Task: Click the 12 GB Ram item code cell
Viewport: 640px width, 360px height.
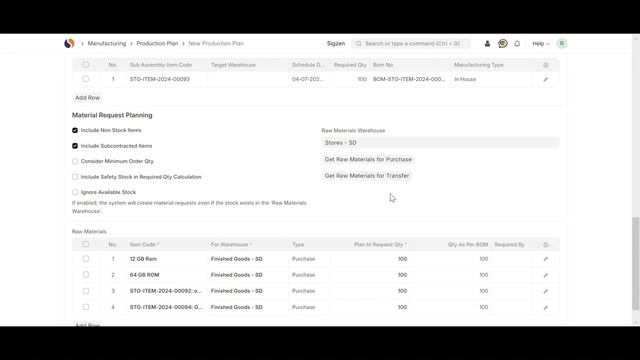Action: click(x=167, y=259)
